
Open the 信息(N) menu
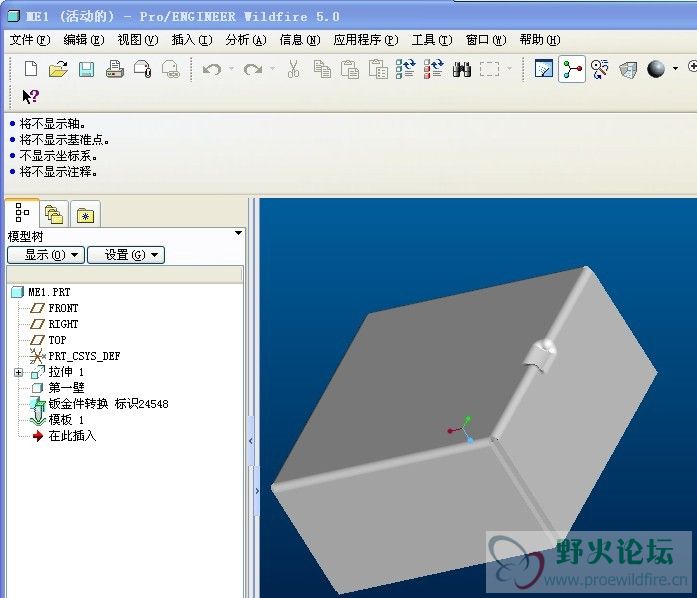coord(300,40)
